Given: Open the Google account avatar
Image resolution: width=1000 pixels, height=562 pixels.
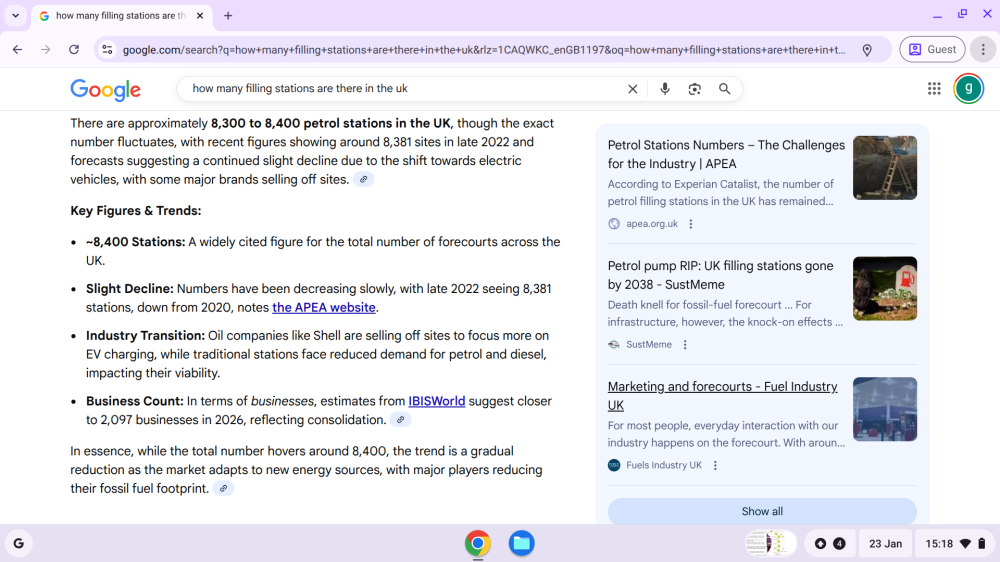Looking at the screenshot, I should pos(968,89).
